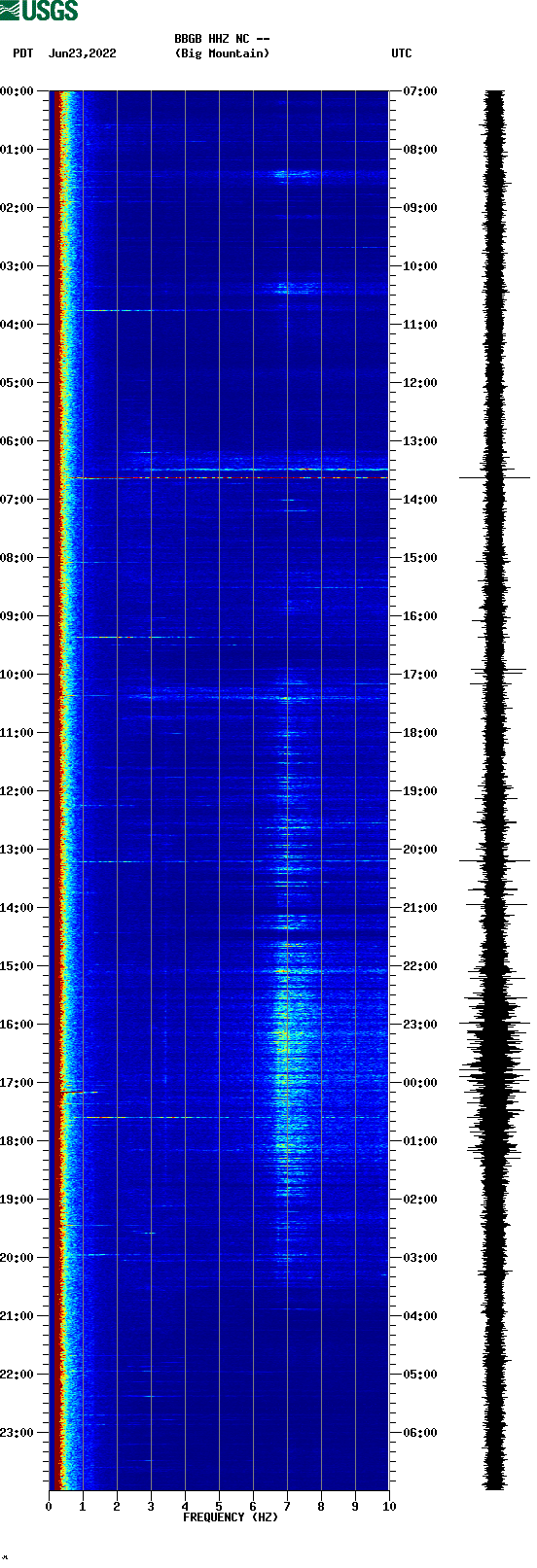Viewport: 537px width, 1568px height.
Task: Click the 21:00 UTC time label
Action: point(420,908)
